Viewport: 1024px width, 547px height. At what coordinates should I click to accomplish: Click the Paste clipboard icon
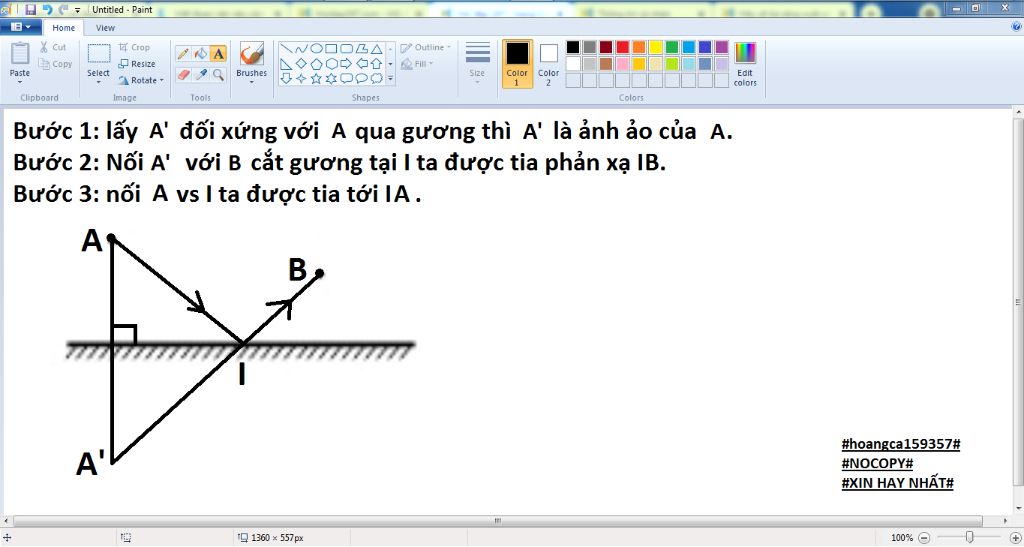[20, 54]
